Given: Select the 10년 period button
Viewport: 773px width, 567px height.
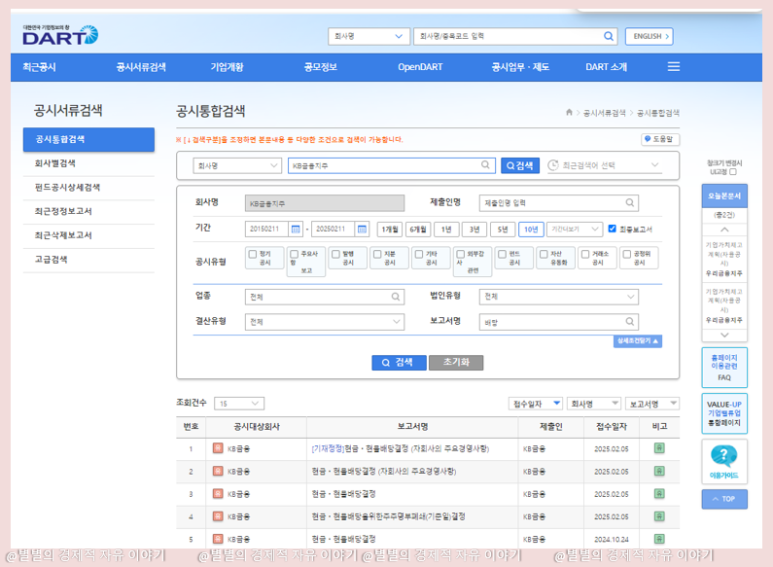Looking at the screenshot, I should [531, 229].
